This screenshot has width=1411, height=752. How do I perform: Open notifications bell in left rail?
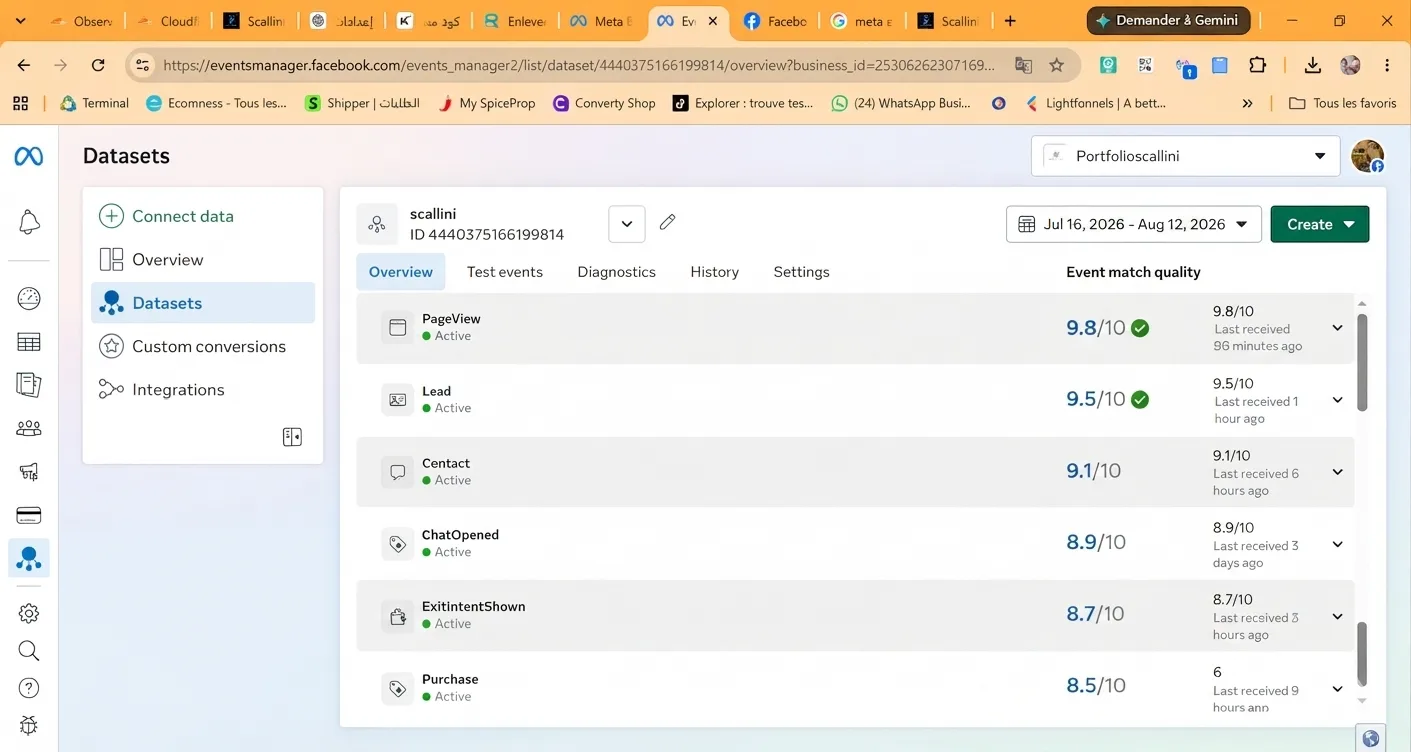point(29,222)
